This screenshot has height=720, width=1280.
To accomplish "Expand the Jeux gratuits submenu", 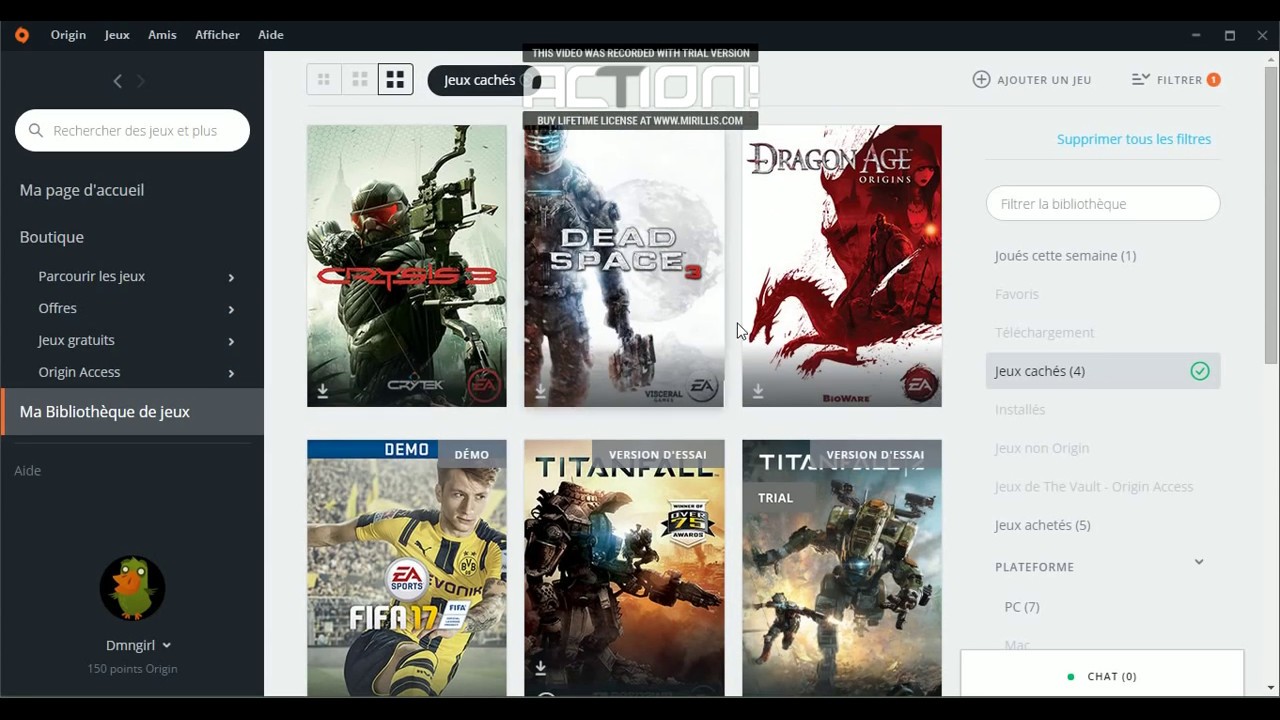I will (x=231, y=341).
